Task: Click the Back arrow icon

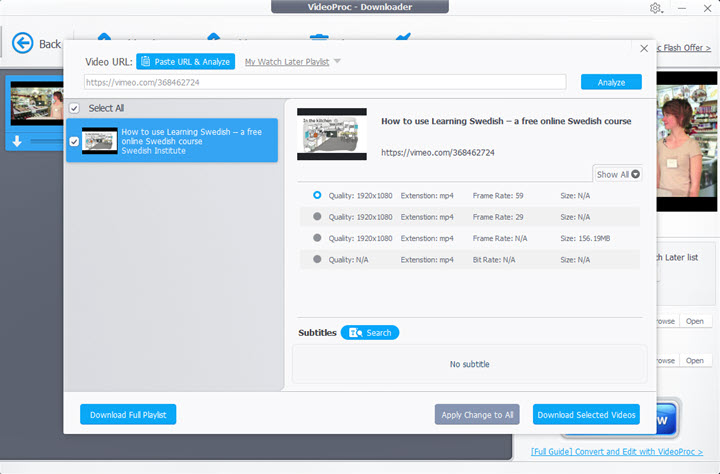Action: [22, 44]
